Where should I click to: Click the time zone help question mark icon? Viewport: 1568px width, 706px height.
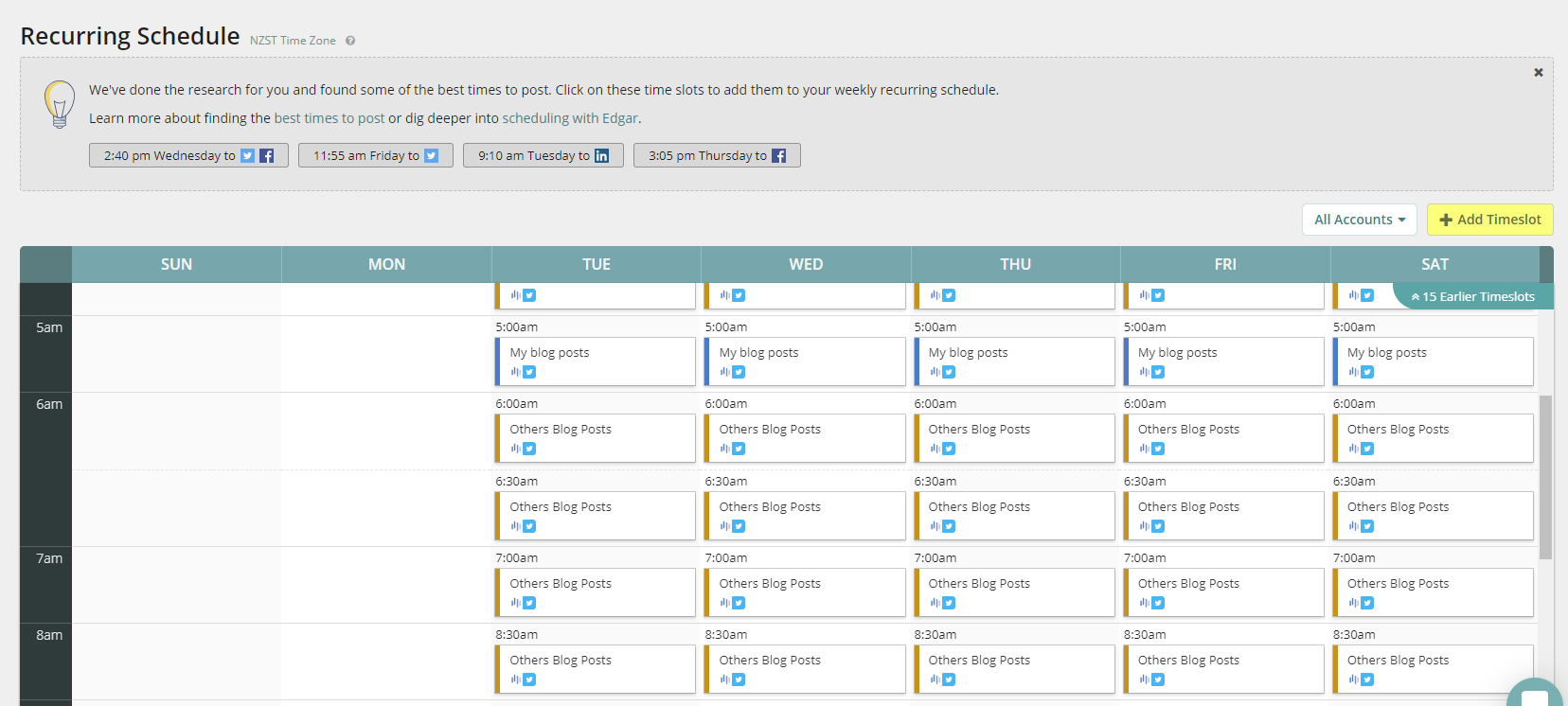click(350, 41)
